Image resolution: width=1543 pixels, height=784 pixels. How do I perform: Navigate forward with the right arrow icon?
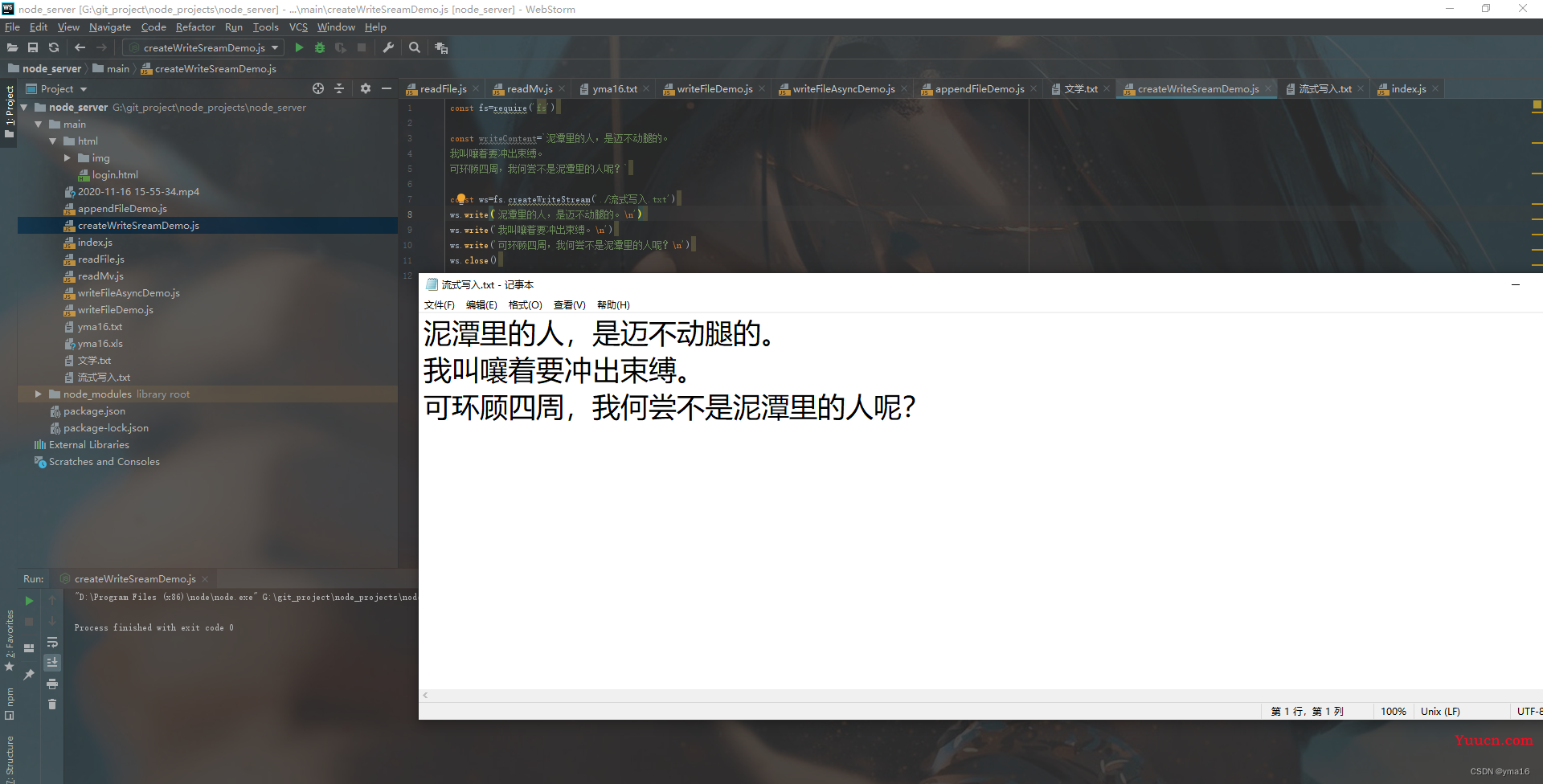[101, 47]
